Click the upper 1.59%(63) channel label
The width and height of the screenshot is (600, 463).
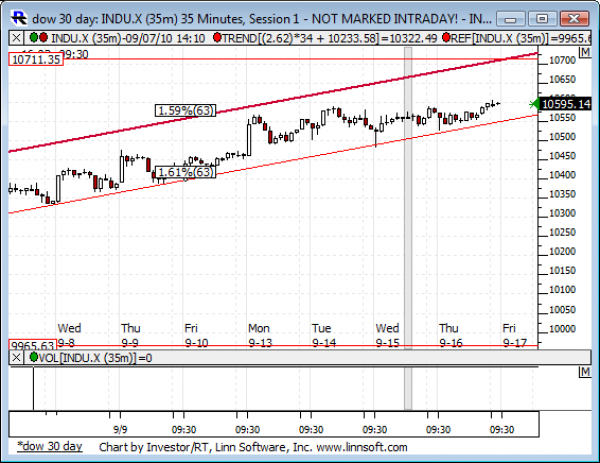pos(186,111)
